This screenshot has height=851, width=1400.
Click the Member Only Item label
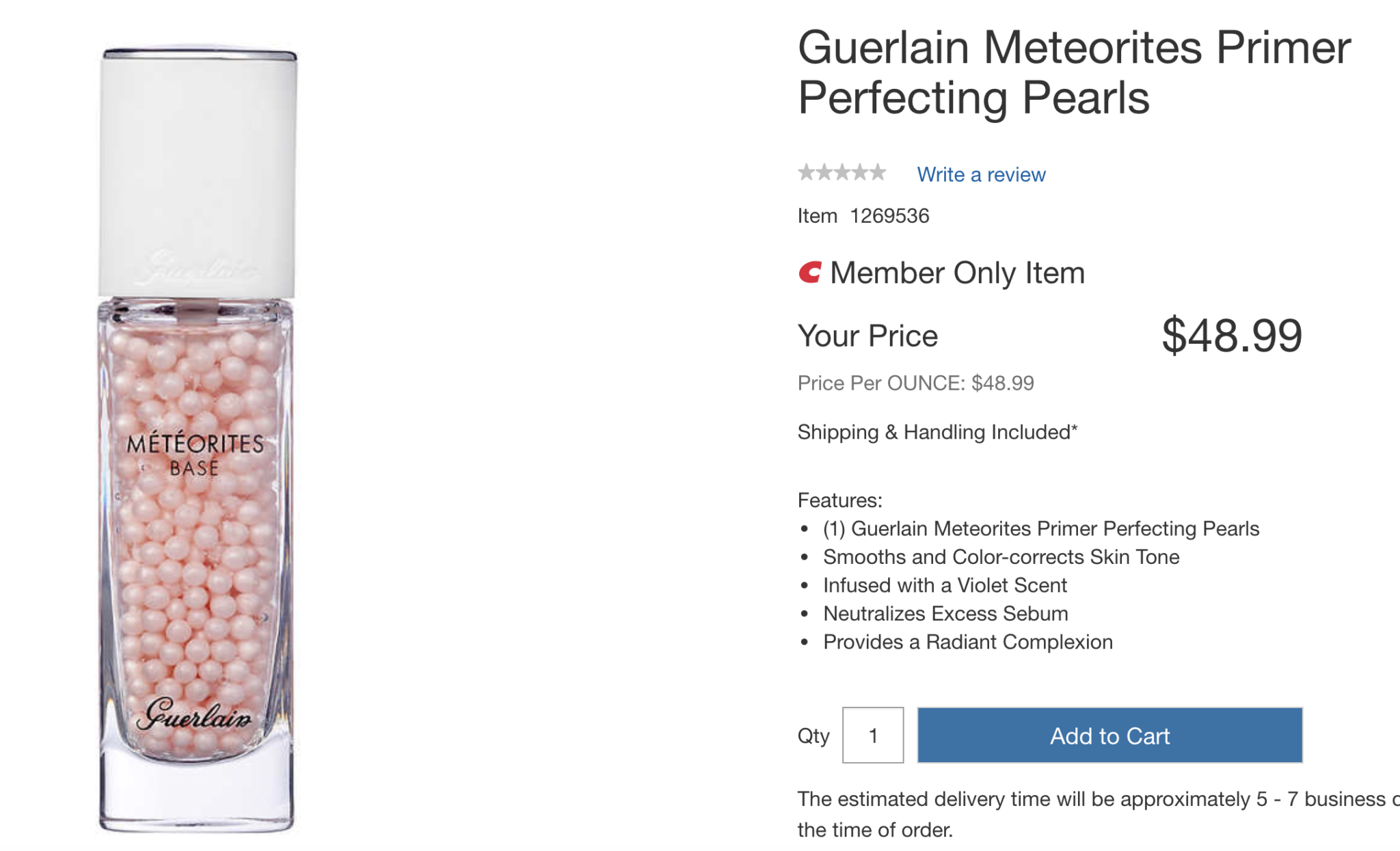tap(957, 273)
